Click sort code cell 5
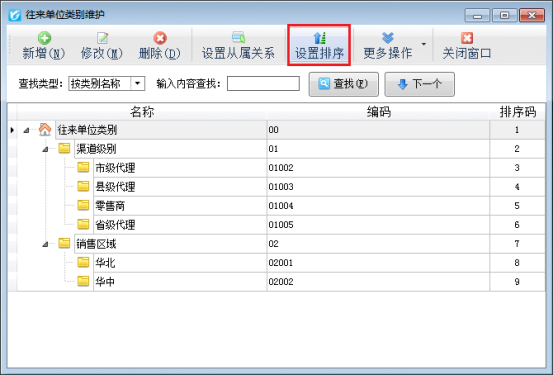553x375 pixels. point(517,206)
